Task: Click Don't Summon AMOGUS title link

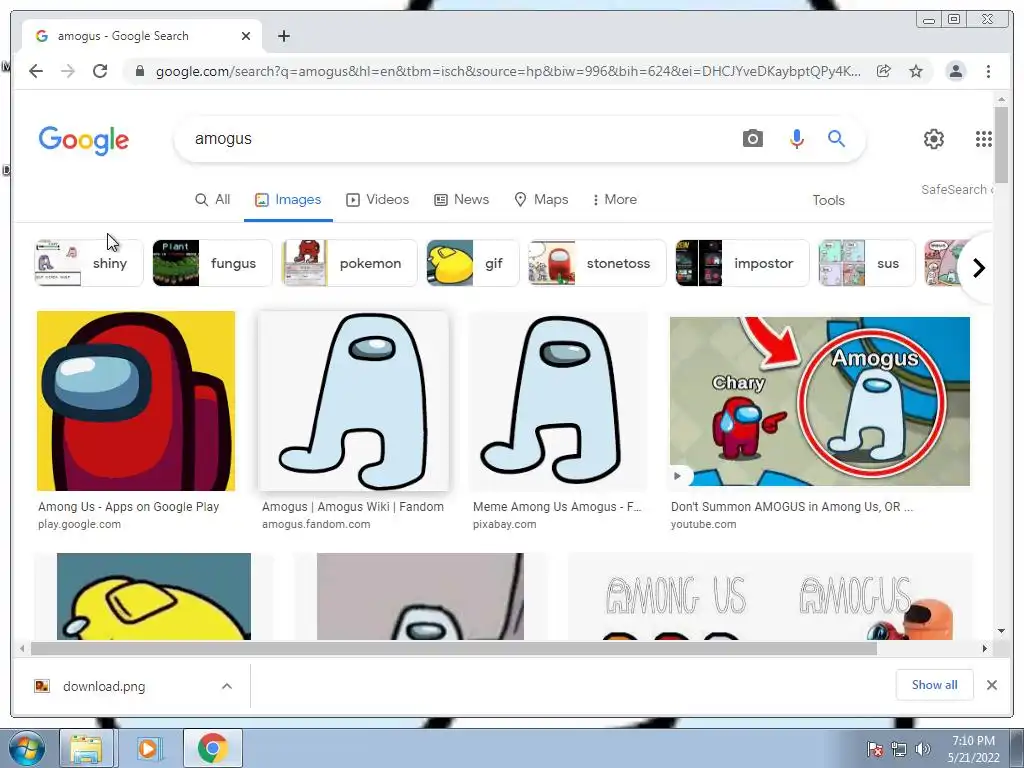Action: (792, 507)
